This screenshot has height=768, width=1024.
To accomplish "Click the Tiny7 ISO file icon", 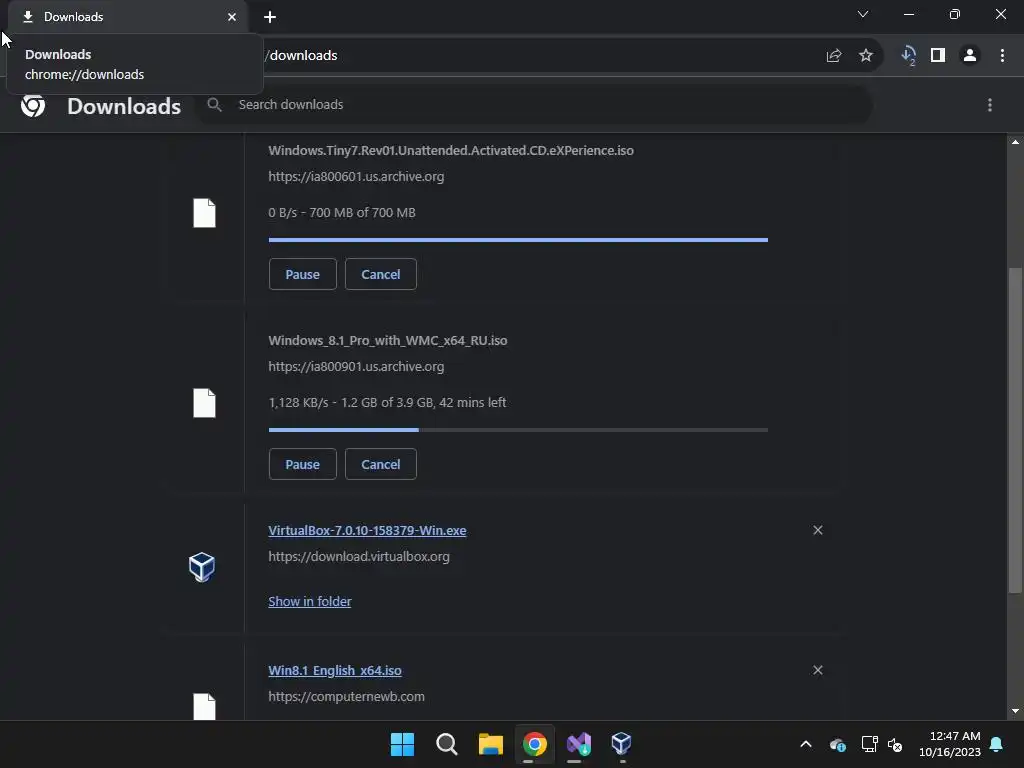I will [x=204, y=213].
